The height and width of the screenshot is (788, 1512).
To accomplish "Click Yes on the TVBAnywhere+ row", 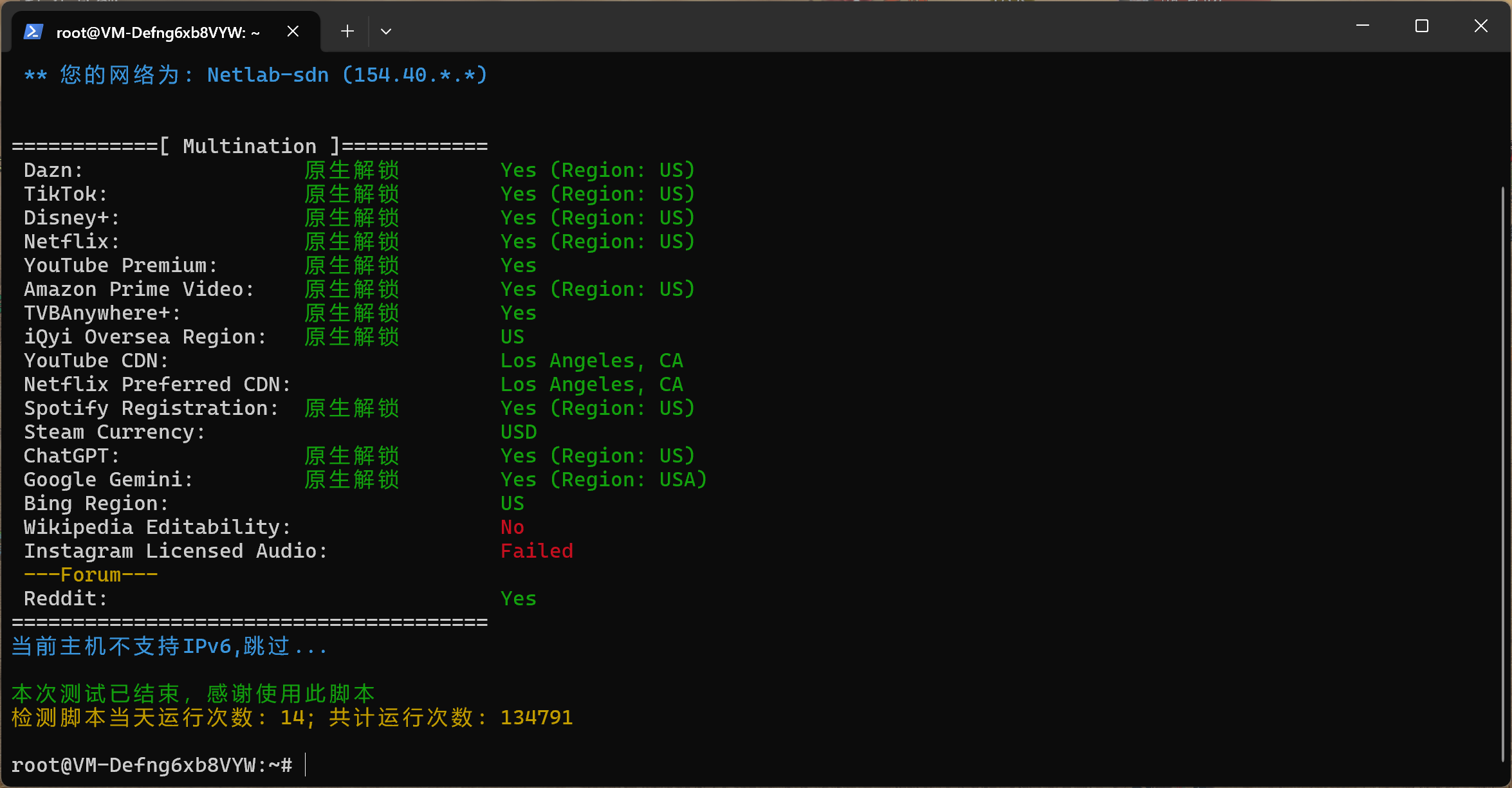I will [519, 313].
